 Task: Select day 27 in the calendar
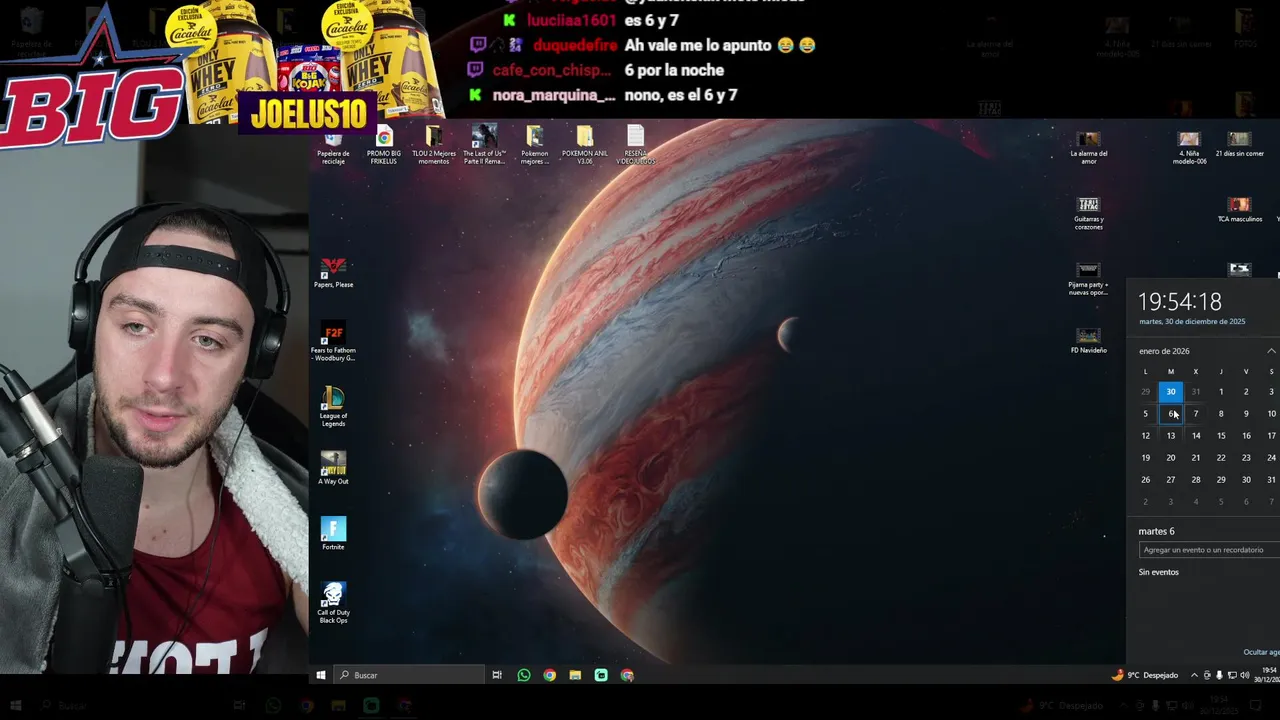[x=1171, y=480]
